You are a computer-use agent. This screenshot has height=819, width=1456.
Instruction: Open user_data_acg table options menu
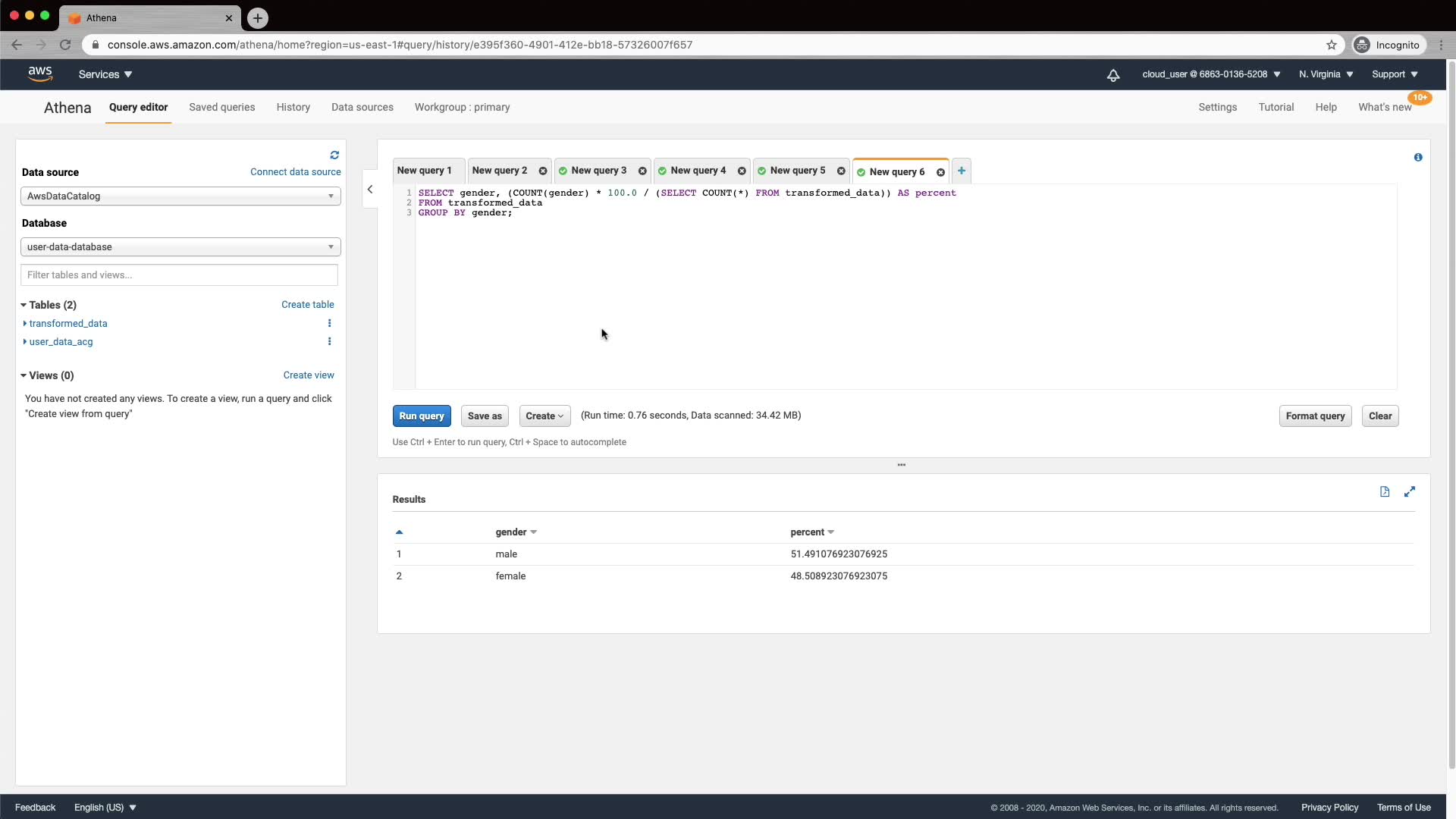(329, 341)
